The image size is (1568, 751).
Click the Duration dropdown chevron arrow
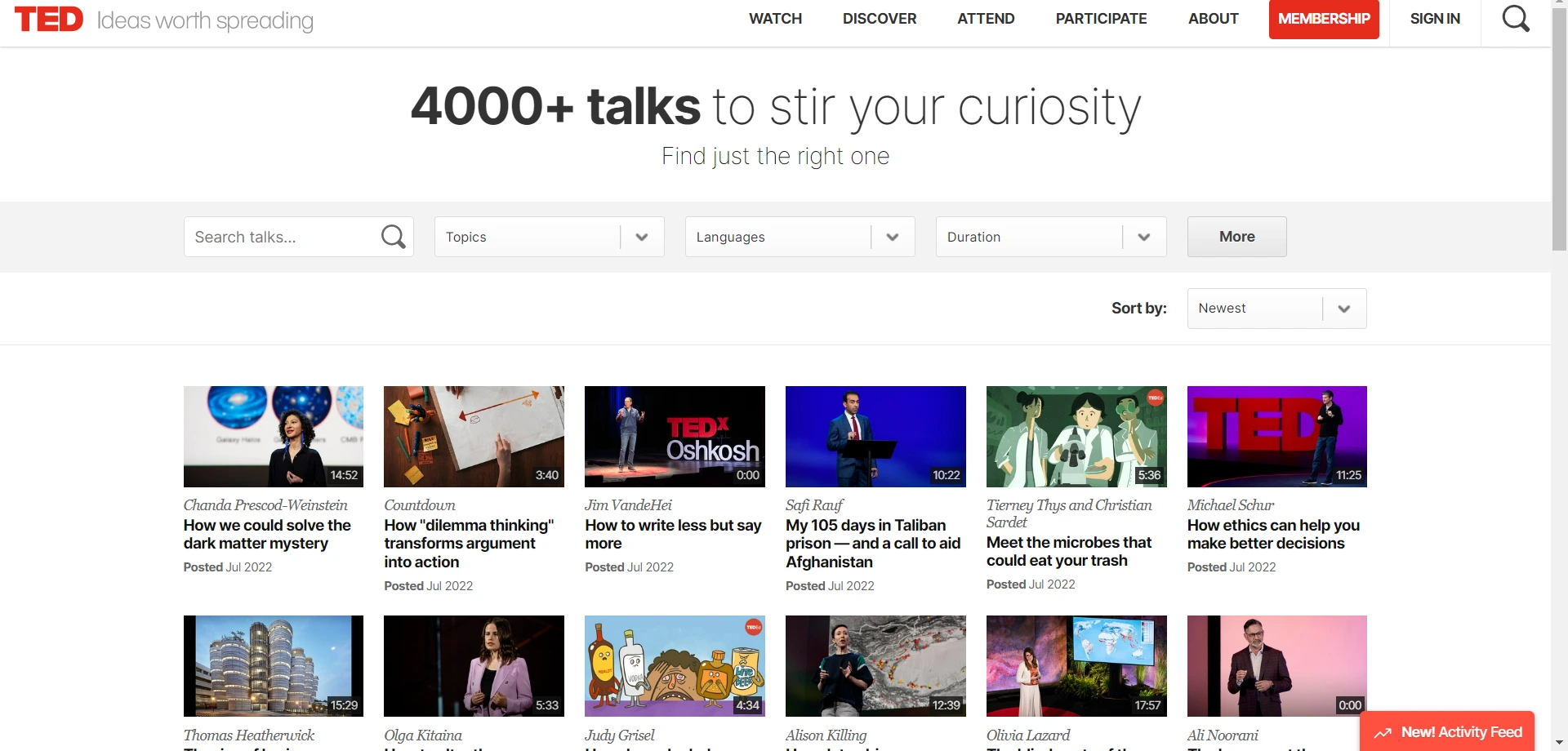[1144, 237]
